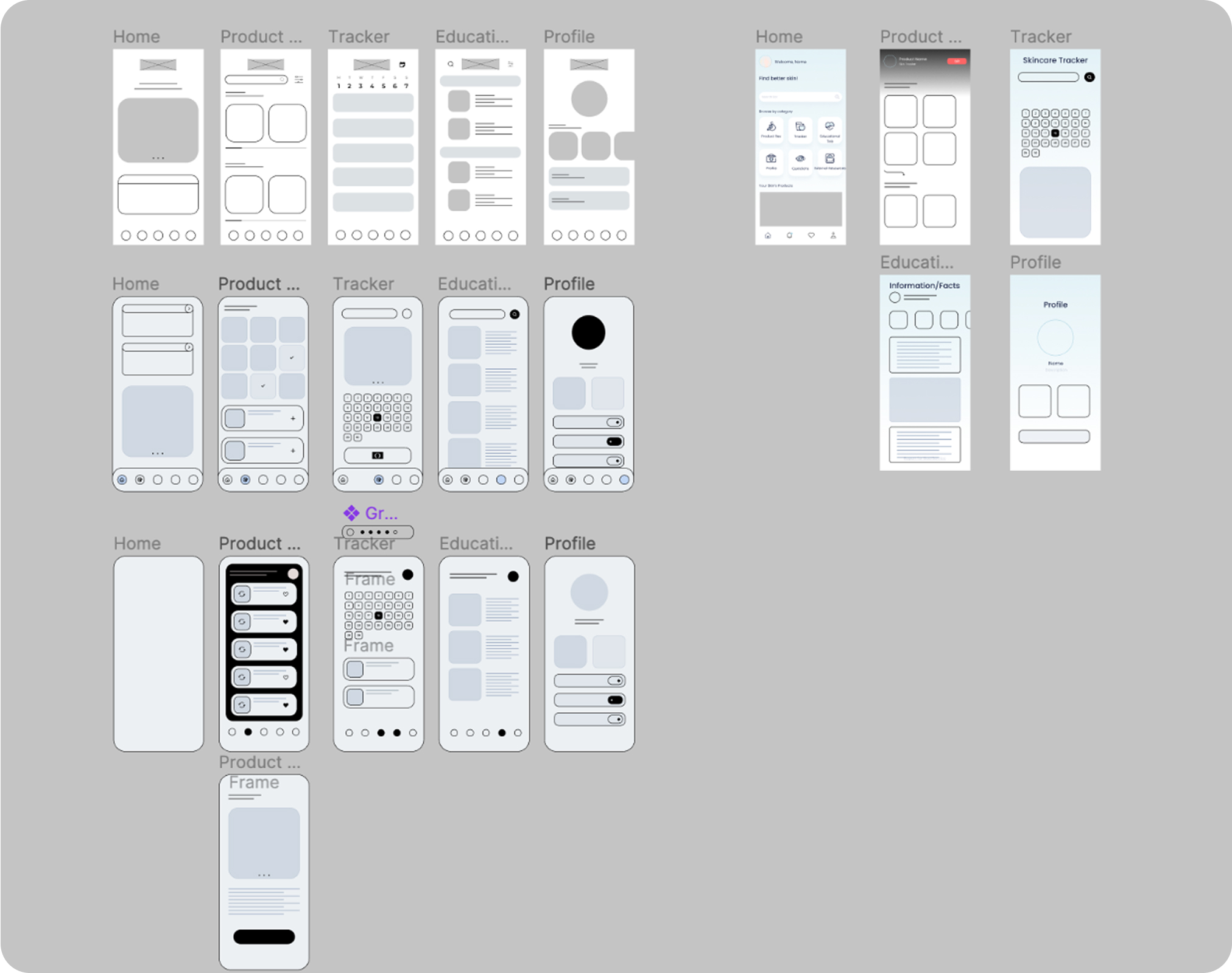Expand second collapsible card in middle-row Home frame
The image size is (1232, 973).
tap(189, 347)
